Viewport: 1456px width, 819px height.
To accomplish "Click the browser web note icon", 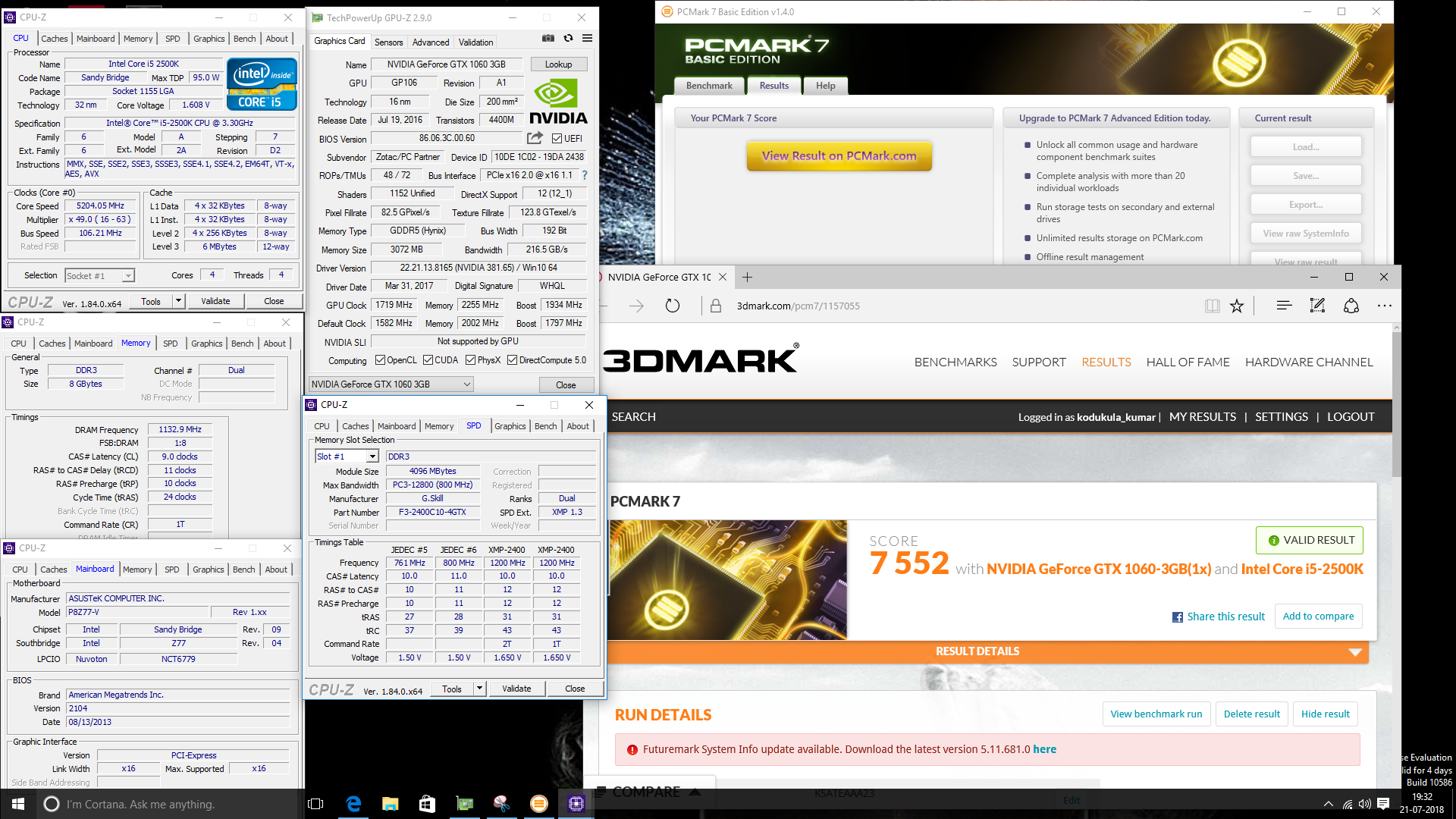I will click(1317, 306).
